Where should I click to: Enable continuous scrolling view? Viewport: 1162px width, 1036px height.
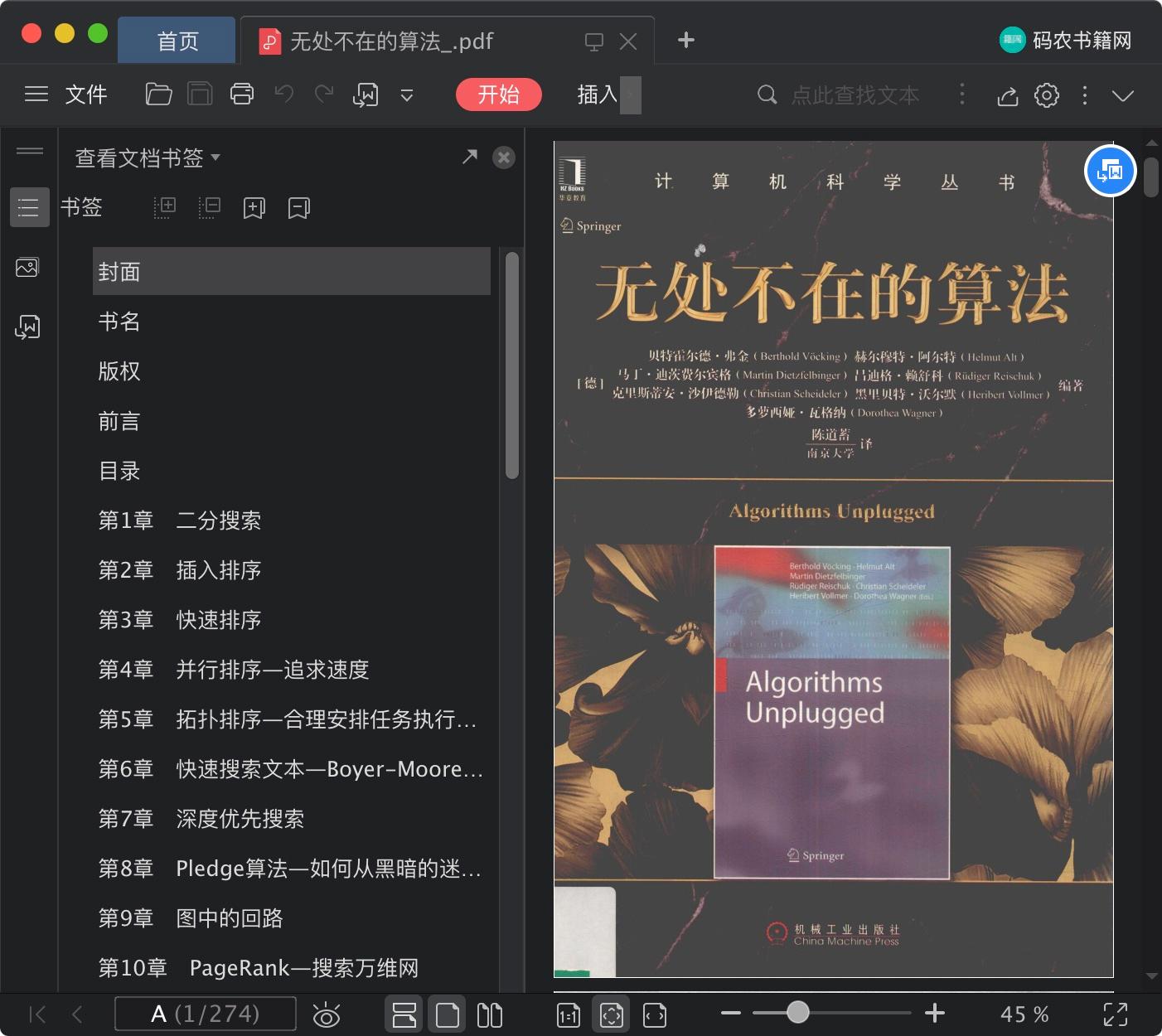coord(404,1014)
